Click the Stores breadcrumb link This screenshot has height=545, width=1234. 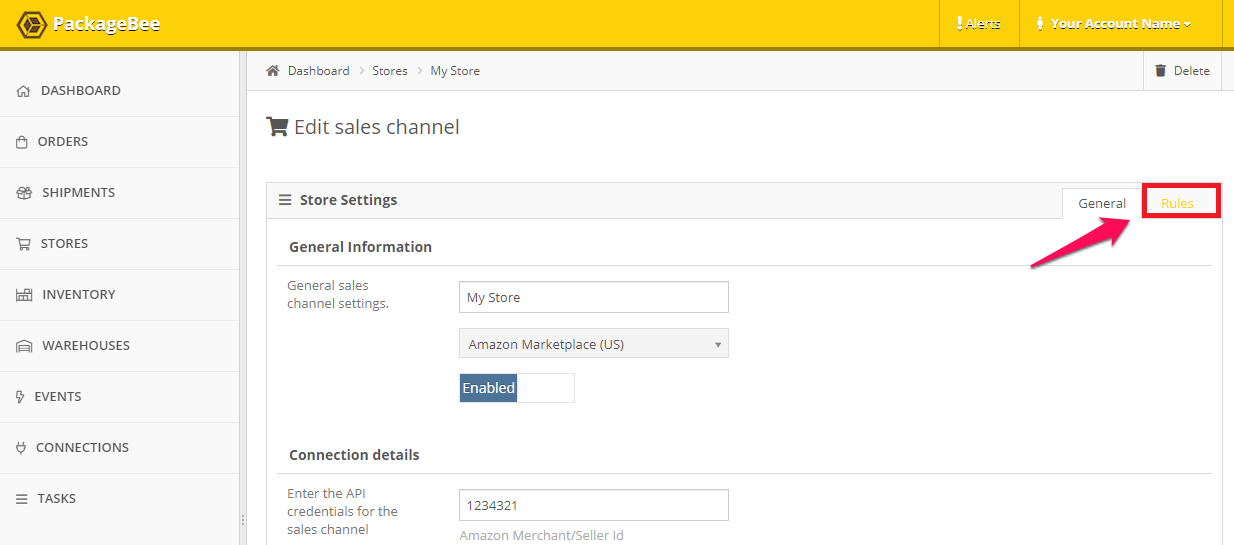(390, 71)
